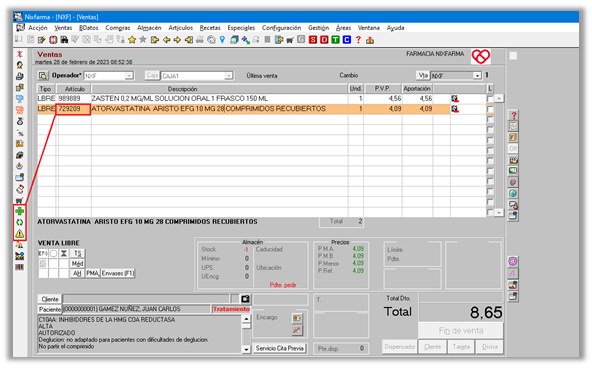Click the TS button
Screen dimensions: 592x368
77,253
